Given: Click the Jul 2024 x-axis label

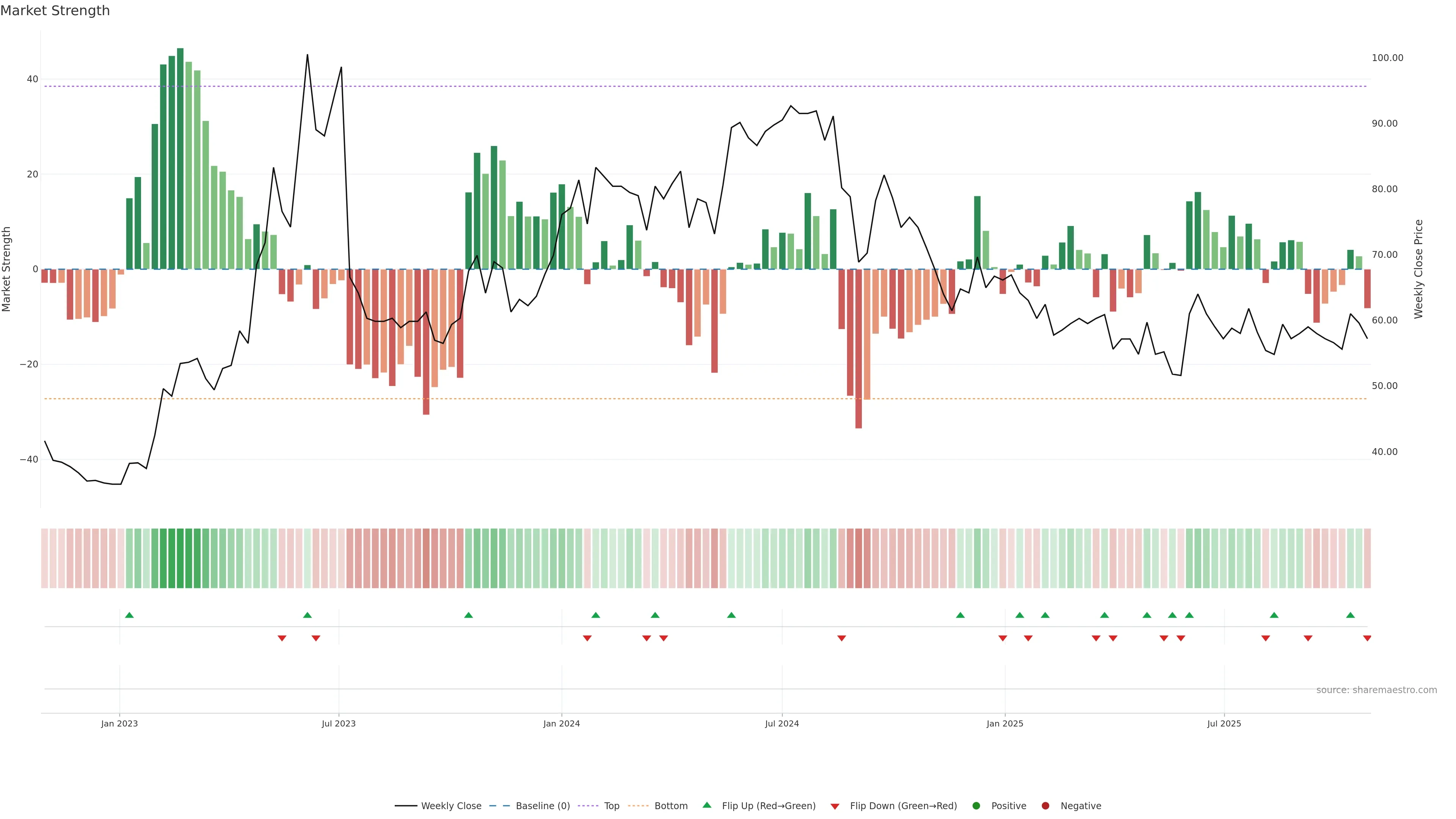Looking at the screenshot, I should pos(782,723).
